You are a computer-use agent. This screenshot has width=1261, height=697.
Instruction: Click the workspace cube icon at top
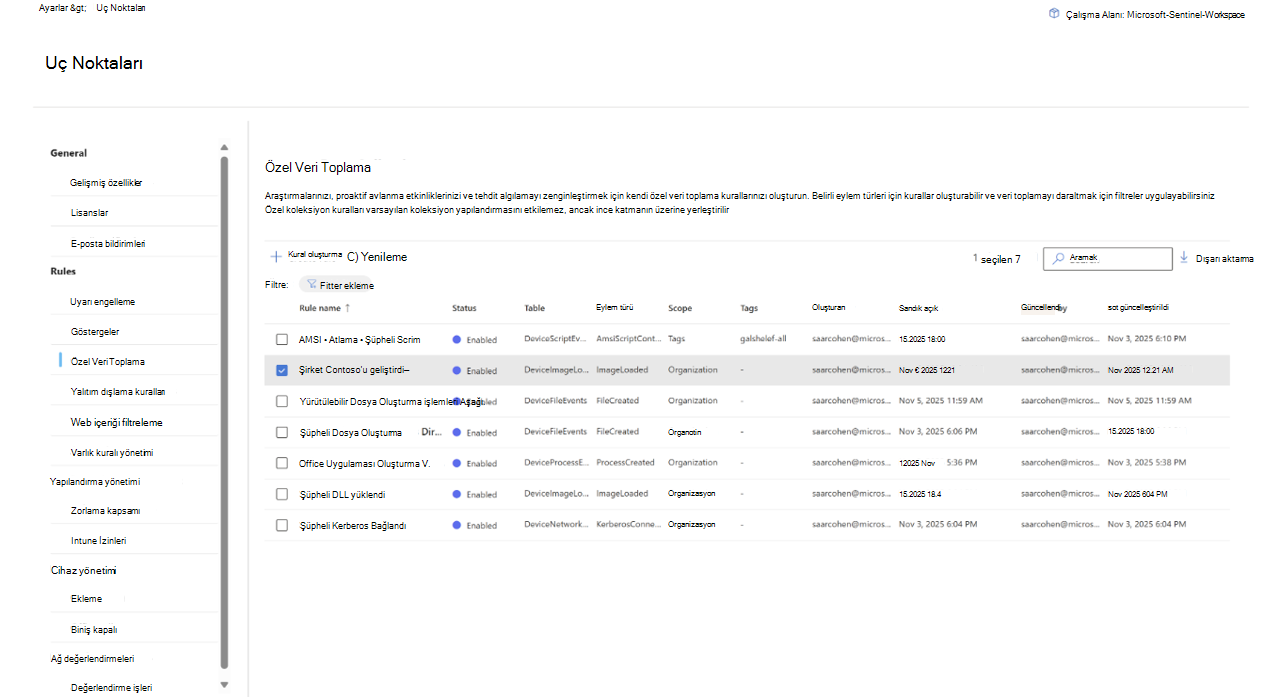click(x=1053, y=14)
